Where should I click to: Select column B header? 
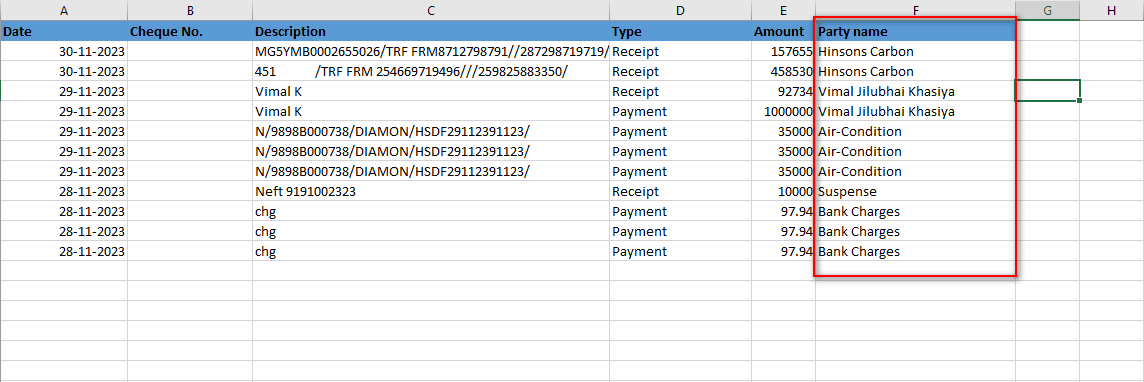point(190,10)
